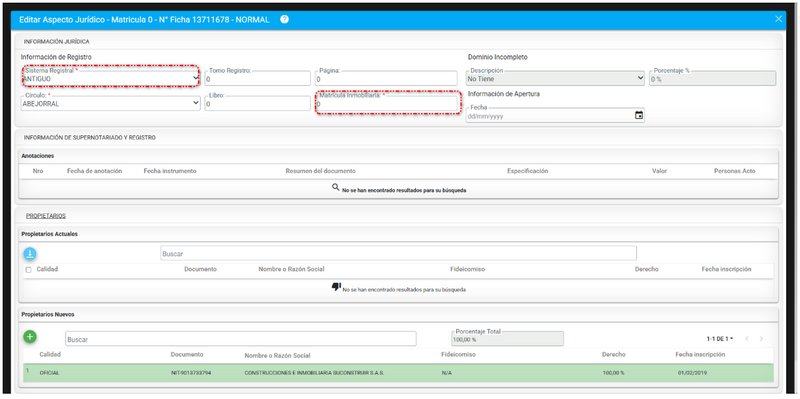Click the help question mark icon
Screen dimensions: 800x399
pyautogui.click(x=285, y=19)
